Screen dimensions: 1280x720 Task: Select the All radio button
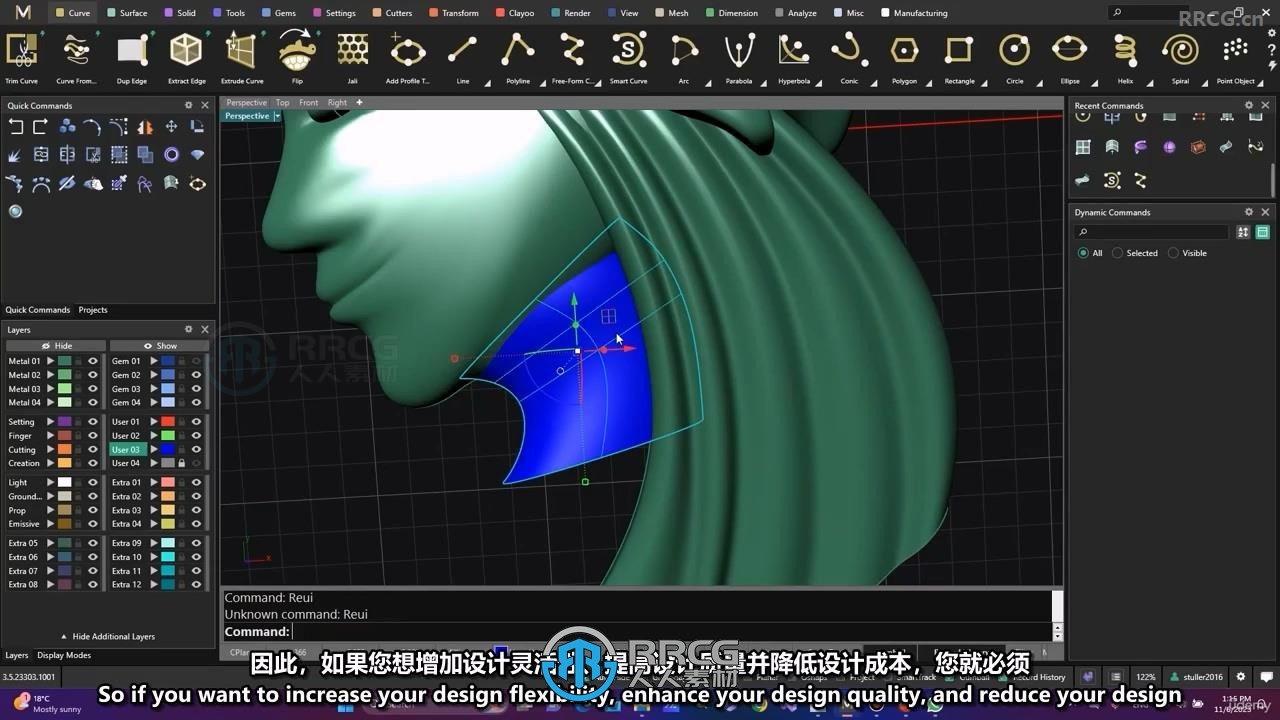click(1083, 253)
